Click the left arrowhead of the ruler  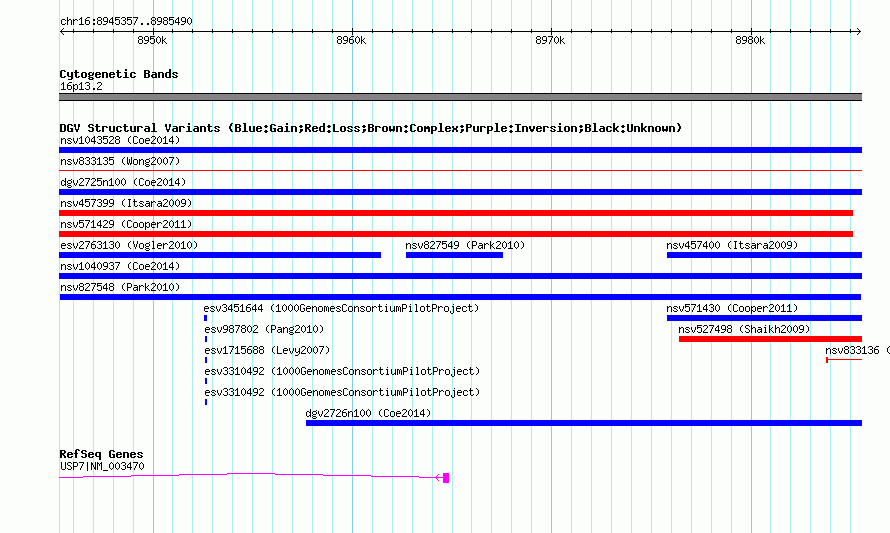62,31
